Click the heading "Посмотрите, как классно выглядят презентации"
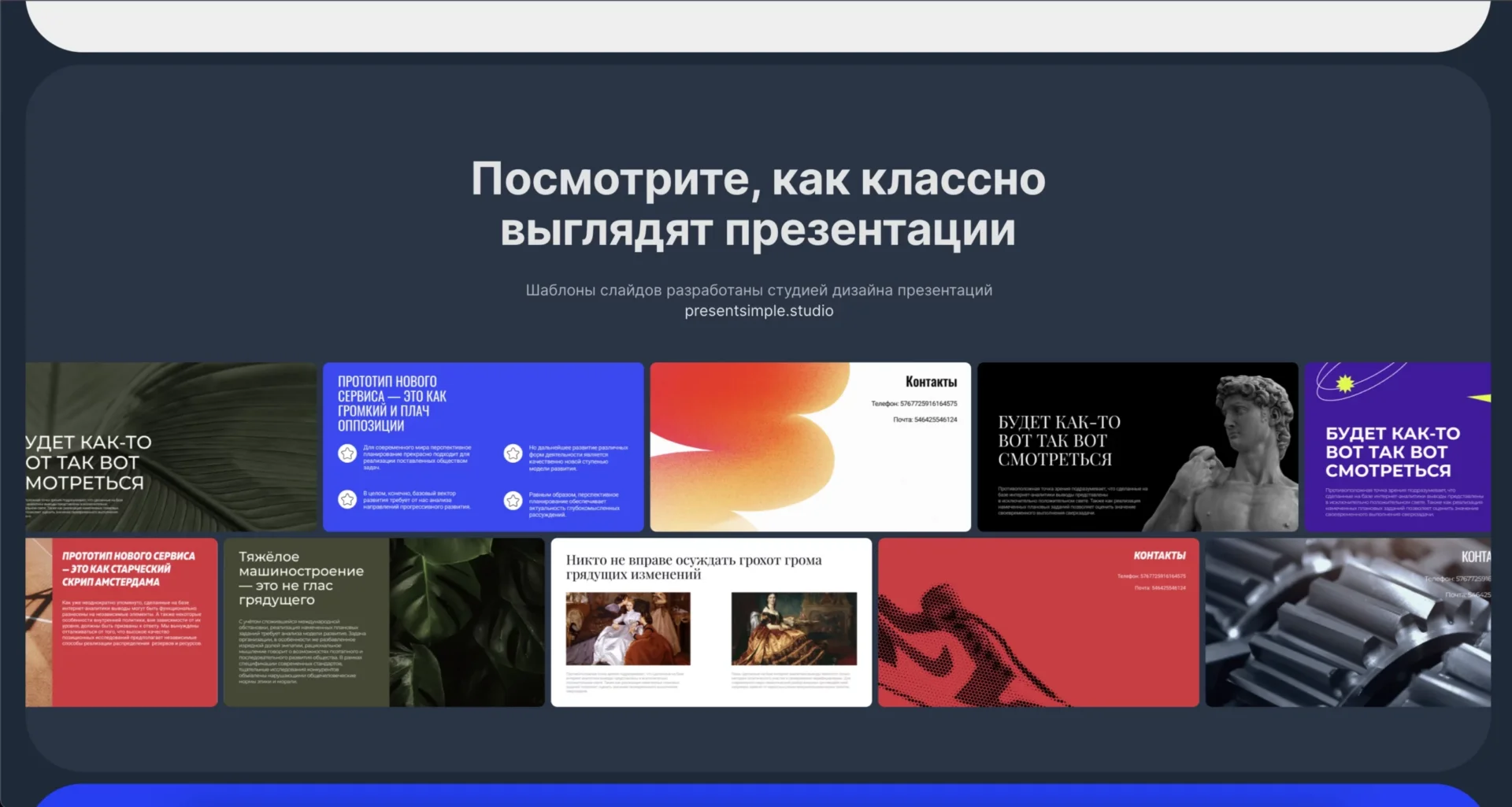 [758, 204]
